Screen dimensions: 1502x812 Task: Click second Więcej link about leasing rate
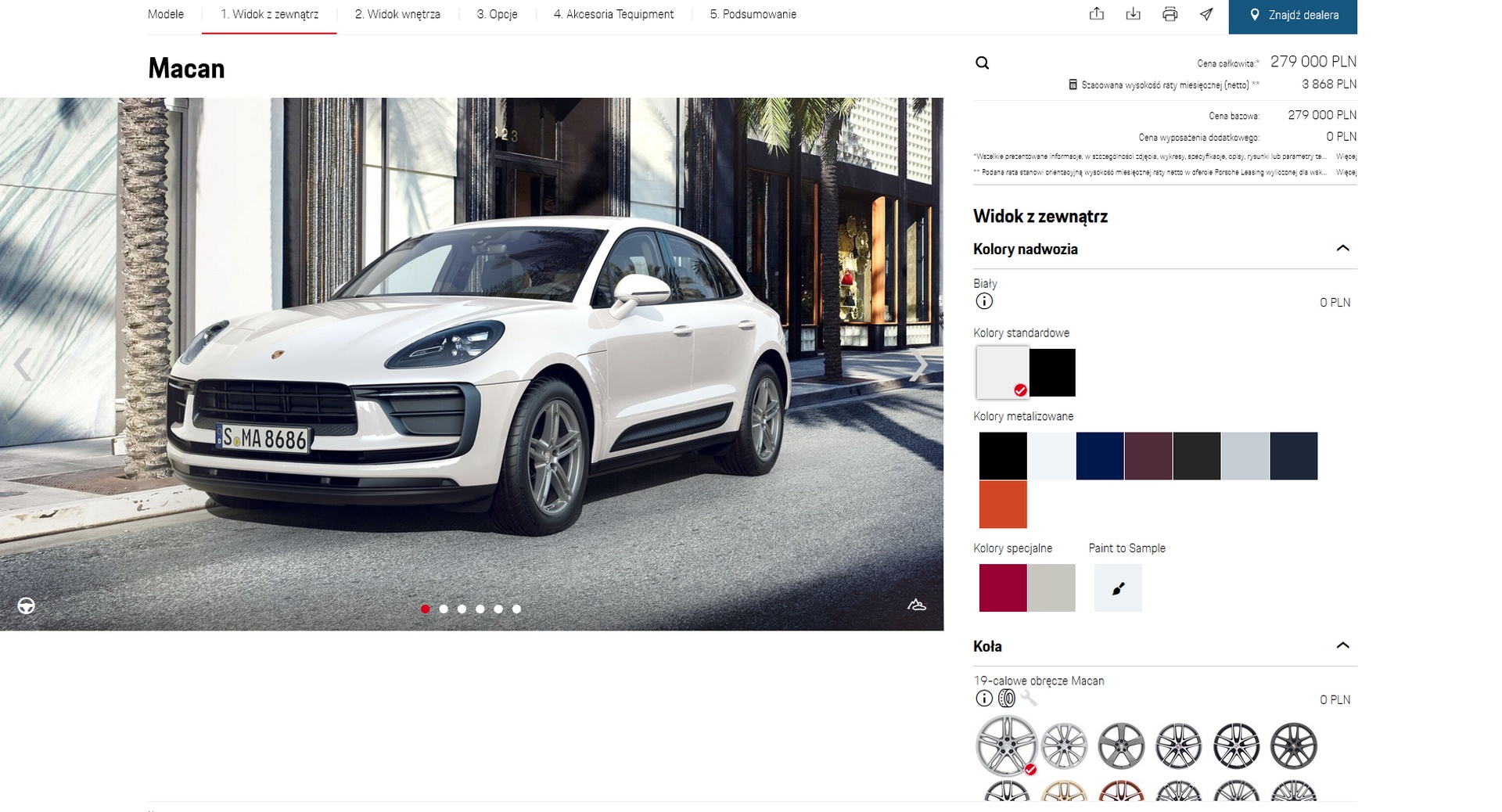pyautogui.click(x=1346, y=172)
